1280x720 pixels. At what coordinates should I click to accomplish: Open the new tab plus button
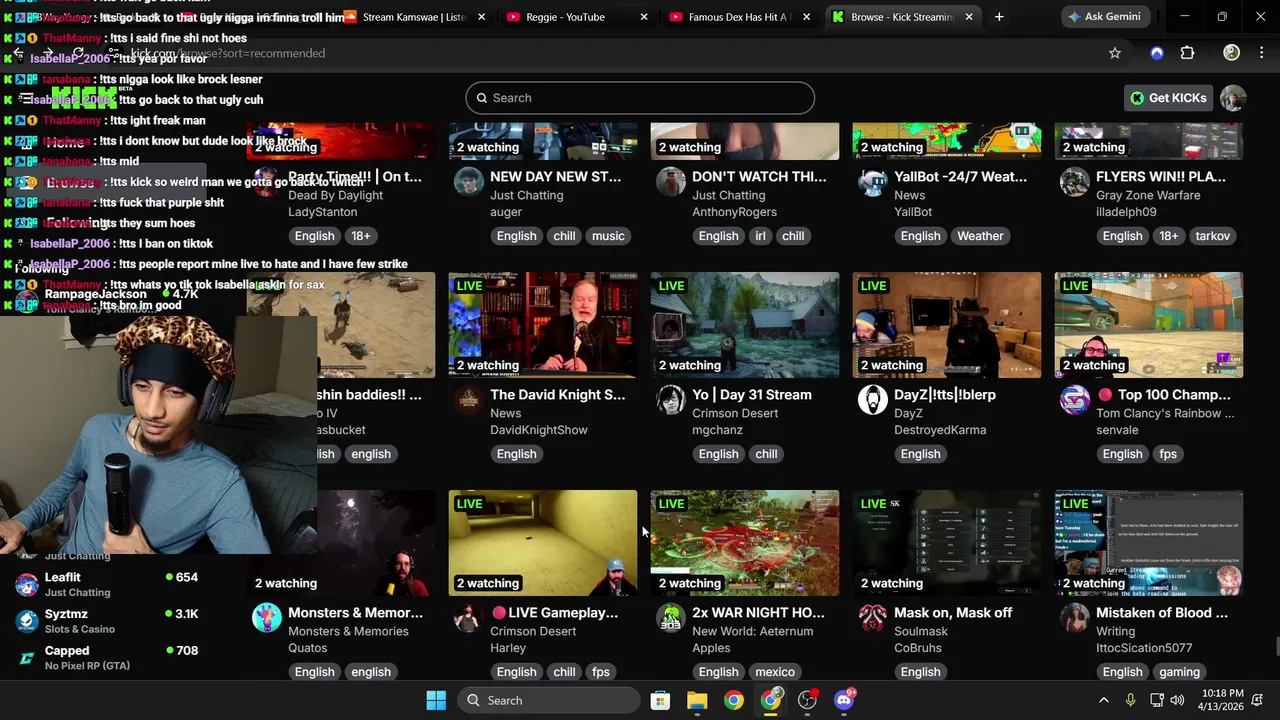(x=999, y=17)
